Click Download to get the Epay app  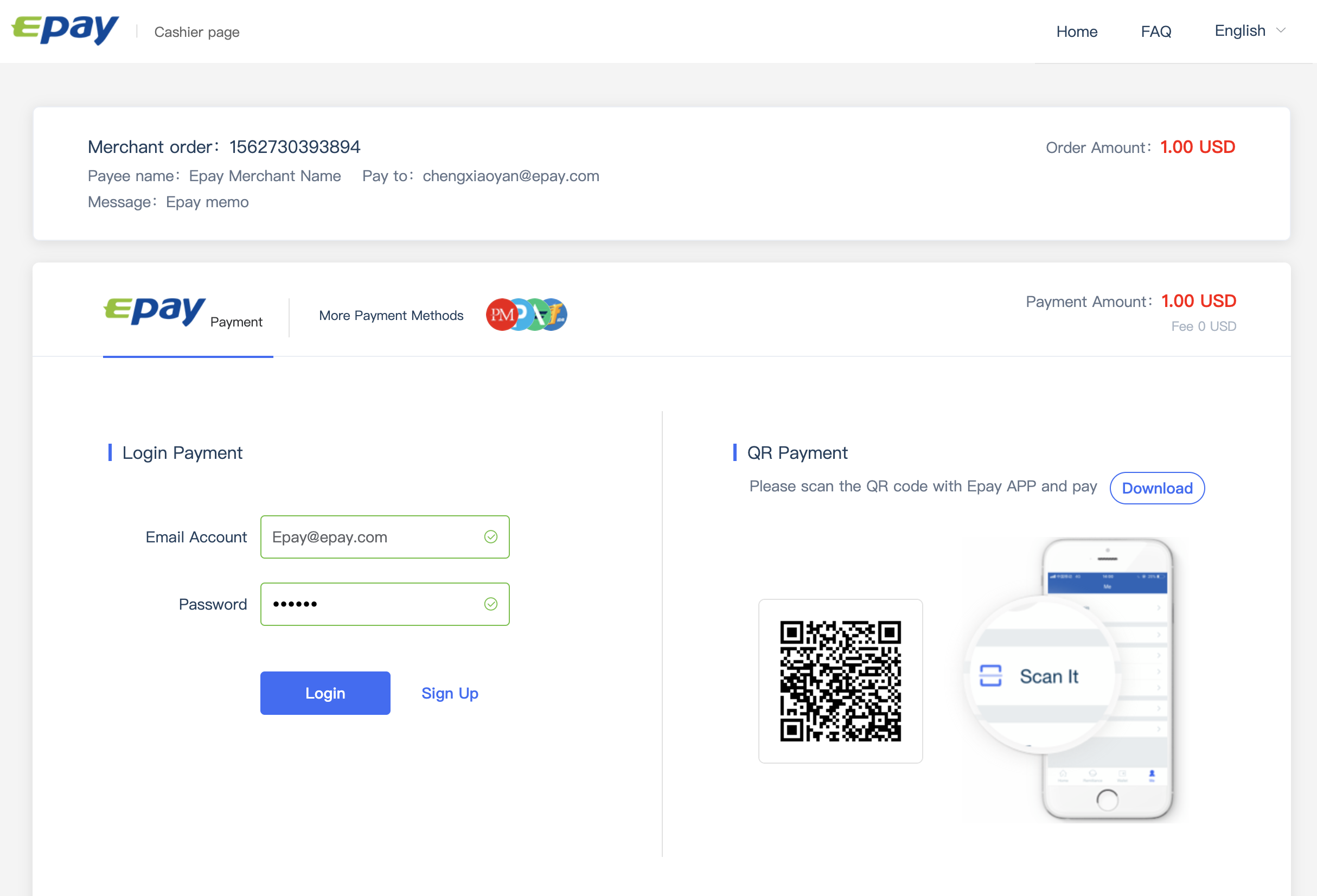click(x=1156, y=488)
